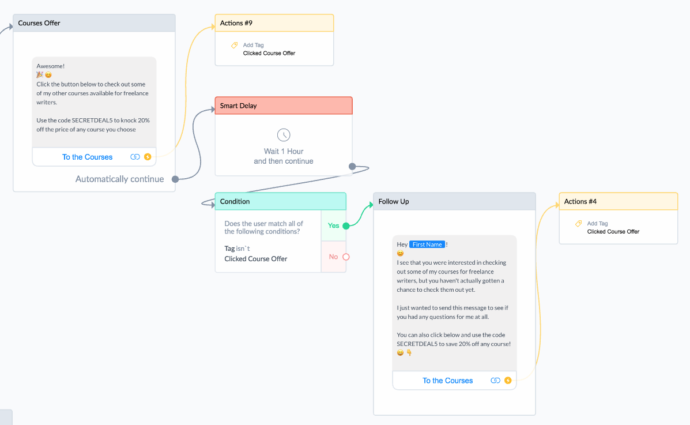This screenshot has width=690, height=425.
Task: Click the Awesome! message text in Courses Offer
Action: [x=50, y=66]
